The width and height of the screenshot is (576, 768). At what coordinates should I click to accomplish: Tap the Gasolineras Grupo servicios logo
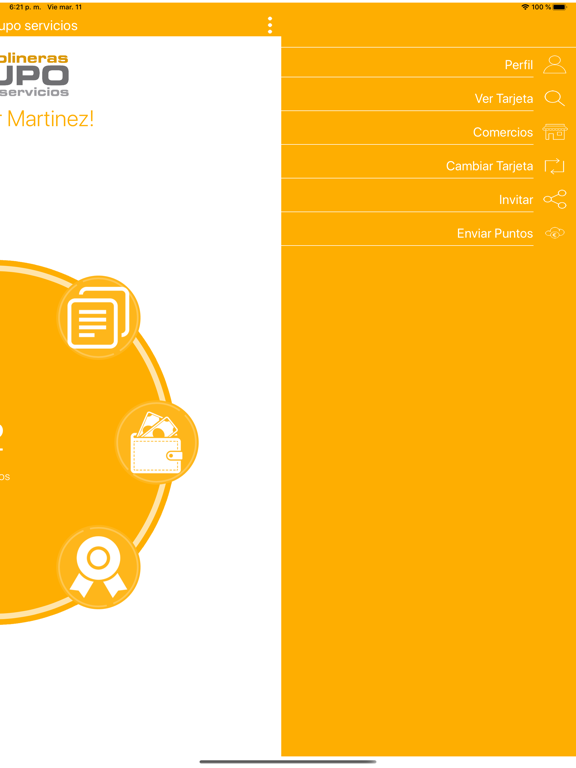pyautogui.click(x=34, y=75)
